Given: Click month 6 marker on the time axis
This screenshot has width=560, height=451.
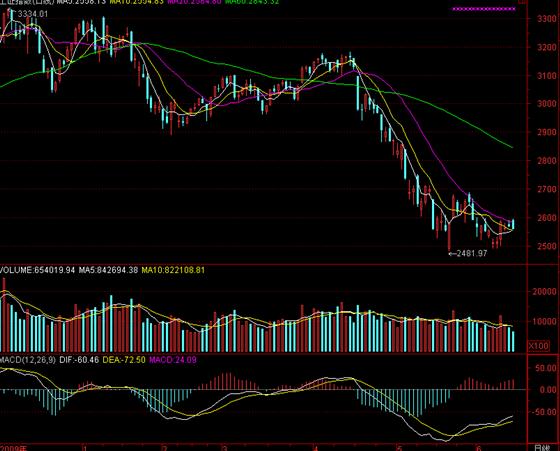Looking at the screenshot, I should 479,448.
